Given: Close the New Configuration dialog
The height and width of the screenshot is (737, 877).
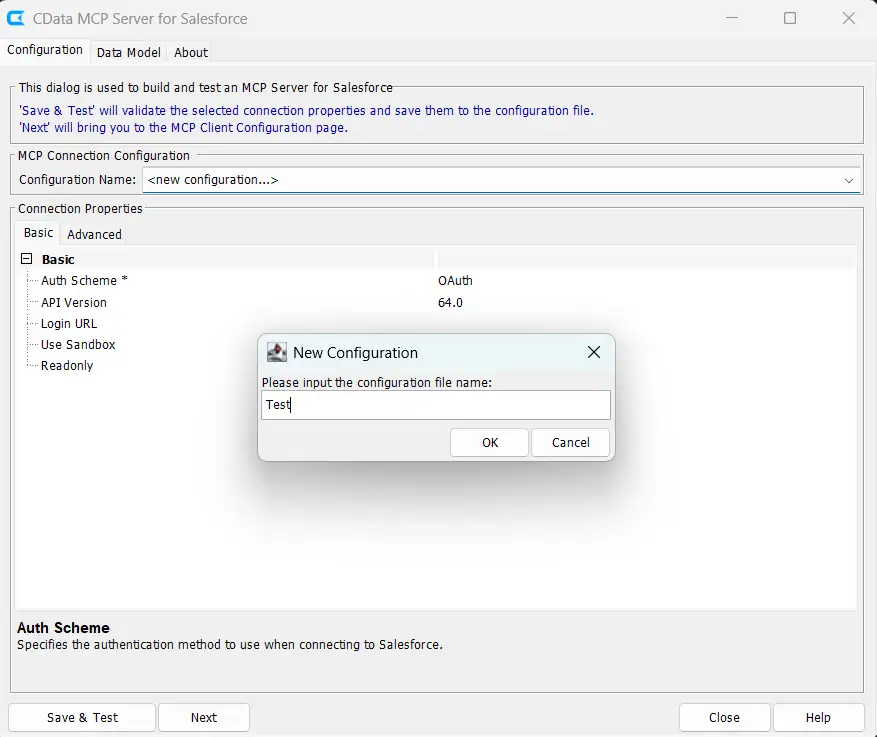Looking at the screenshot, I should (594, 352).
